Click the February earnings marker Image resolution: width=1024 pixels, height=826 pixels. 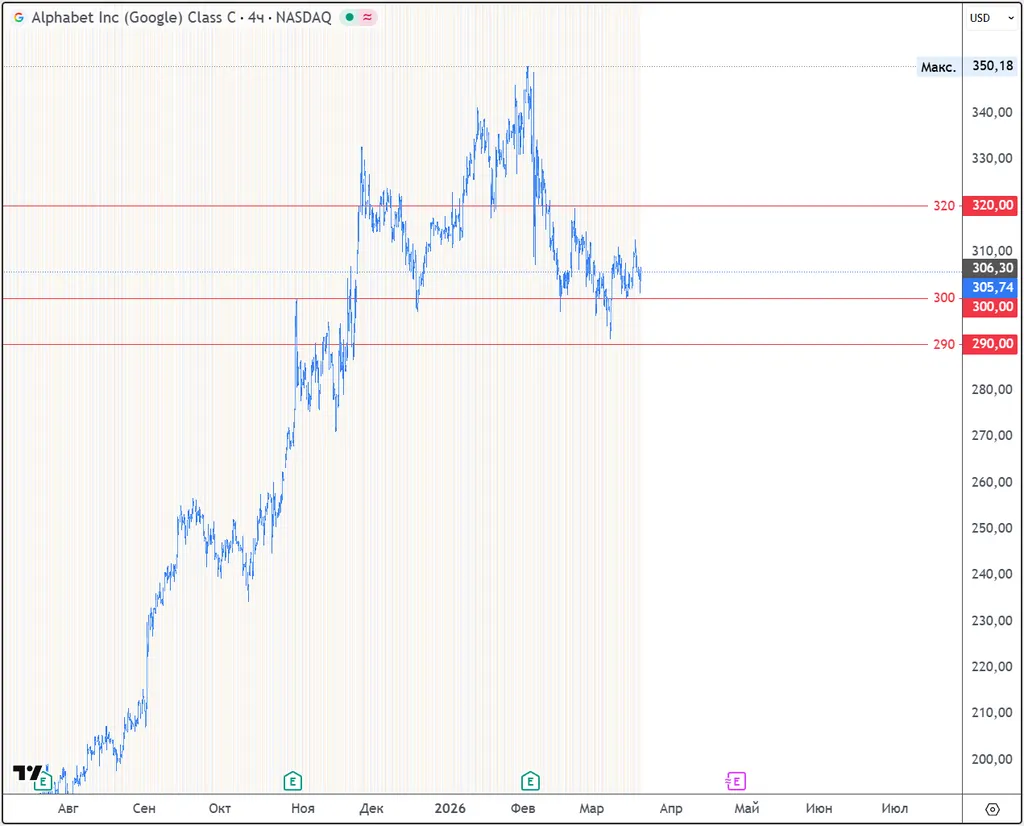(531, 781)
